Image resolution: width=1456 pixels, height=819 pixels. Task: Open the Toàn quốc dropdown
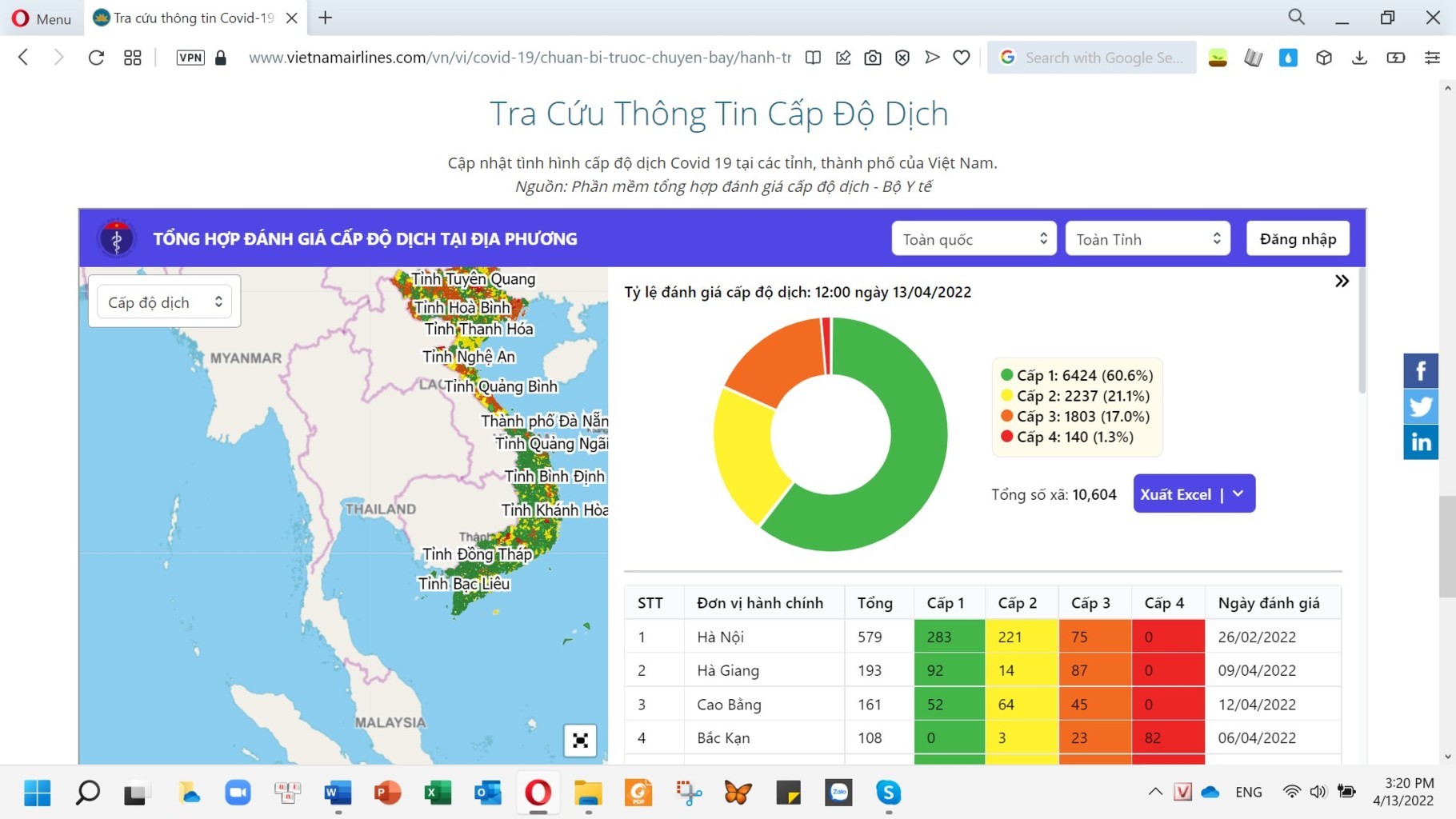(x=974, y=239)
